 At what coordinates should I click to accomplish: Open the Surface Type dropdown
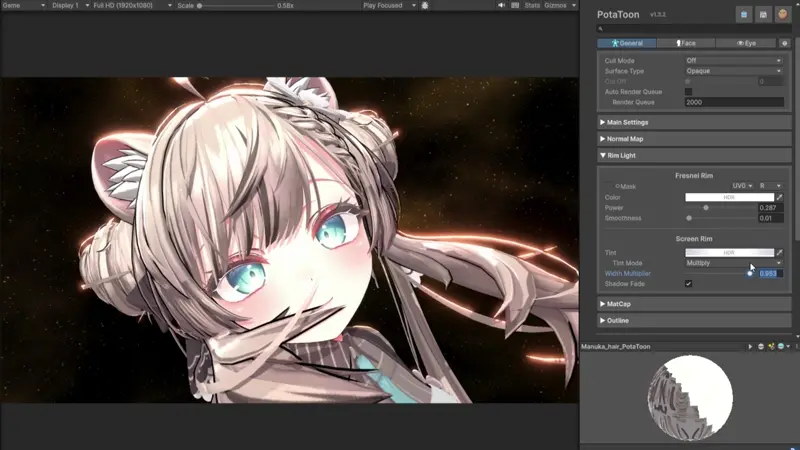click(734, 71)
